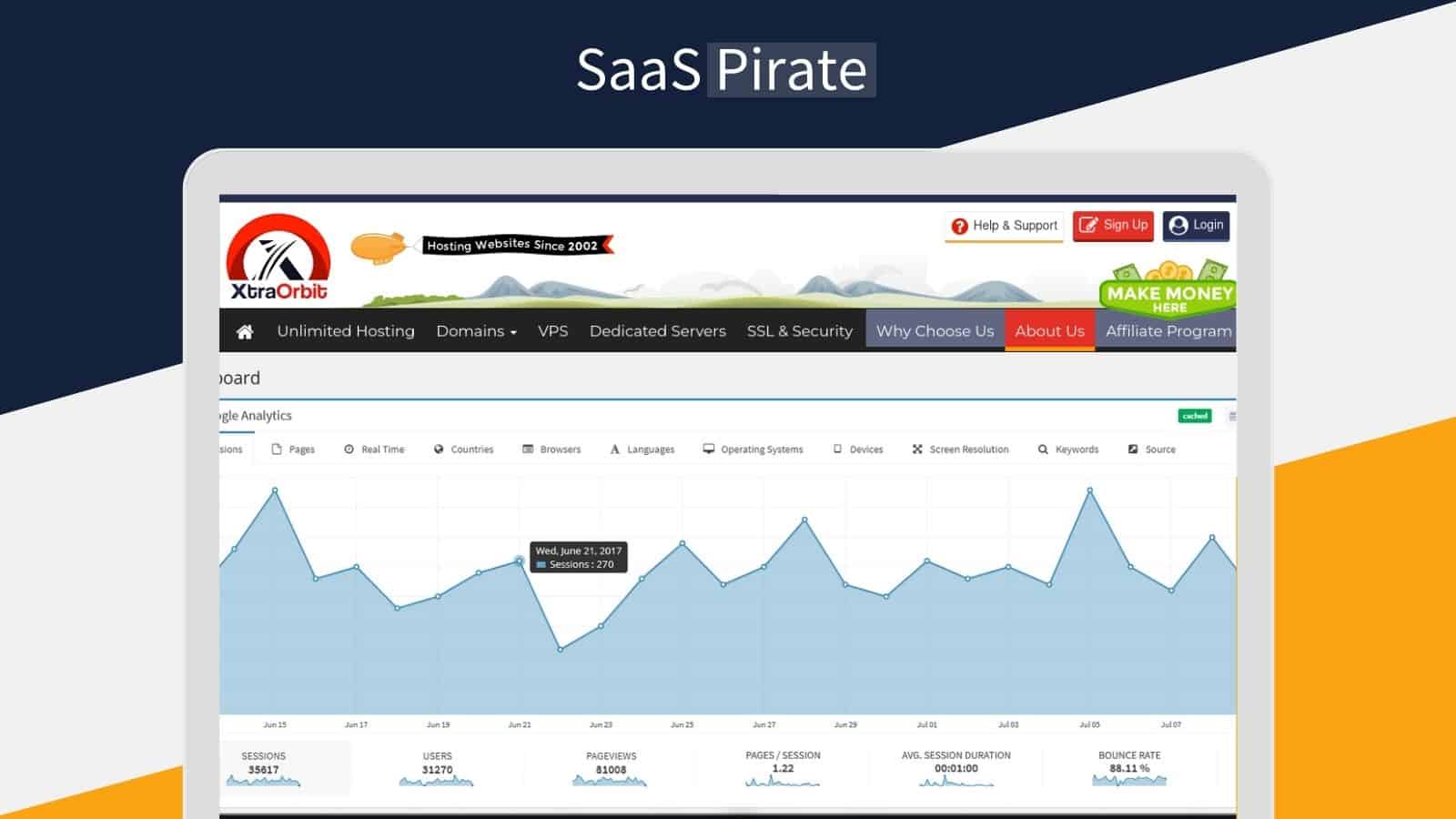Click the Operating Systems monitor icon
1456x819 pixels.
(708, 449)
